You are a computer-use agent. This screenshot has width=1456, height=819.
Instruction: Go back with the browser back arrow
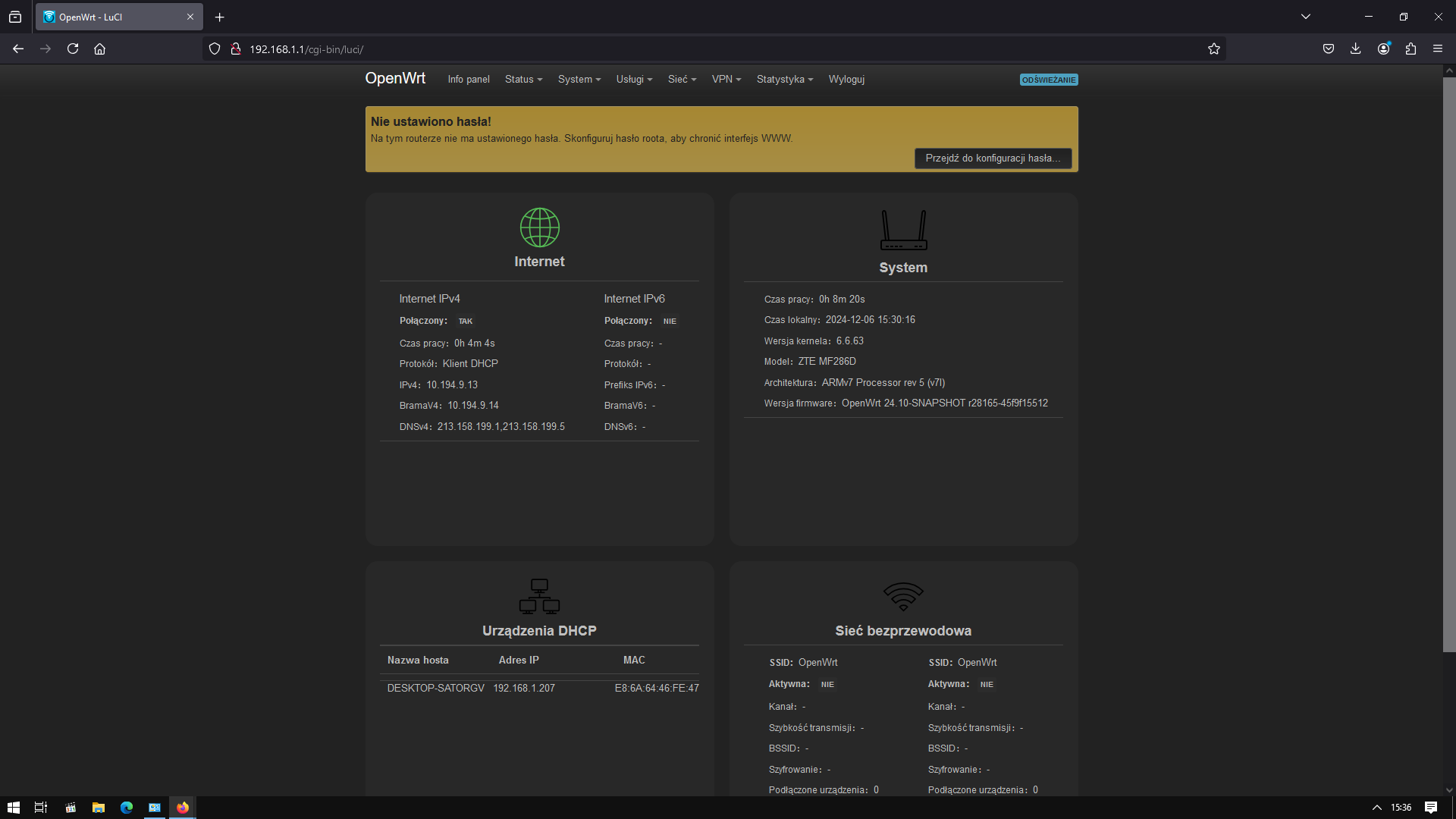click(x=18, y=49)
